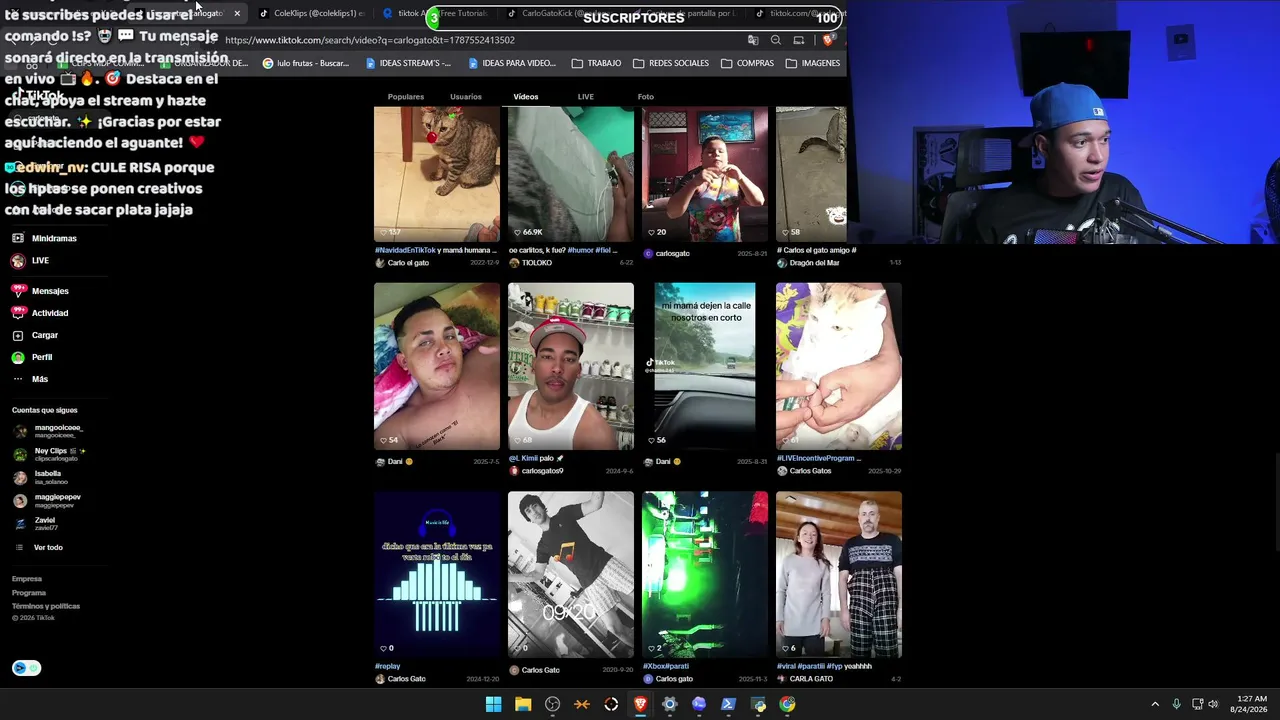
Task: Open the Settings gear taskbar icon
Action: click(670, 704)
